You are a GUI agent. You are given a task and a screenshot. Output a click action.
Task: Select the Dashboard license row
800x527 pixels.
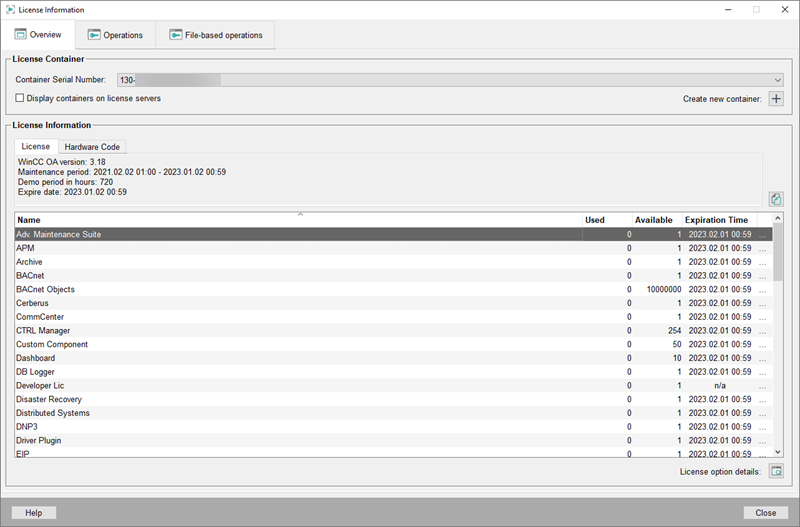(393, 359)
